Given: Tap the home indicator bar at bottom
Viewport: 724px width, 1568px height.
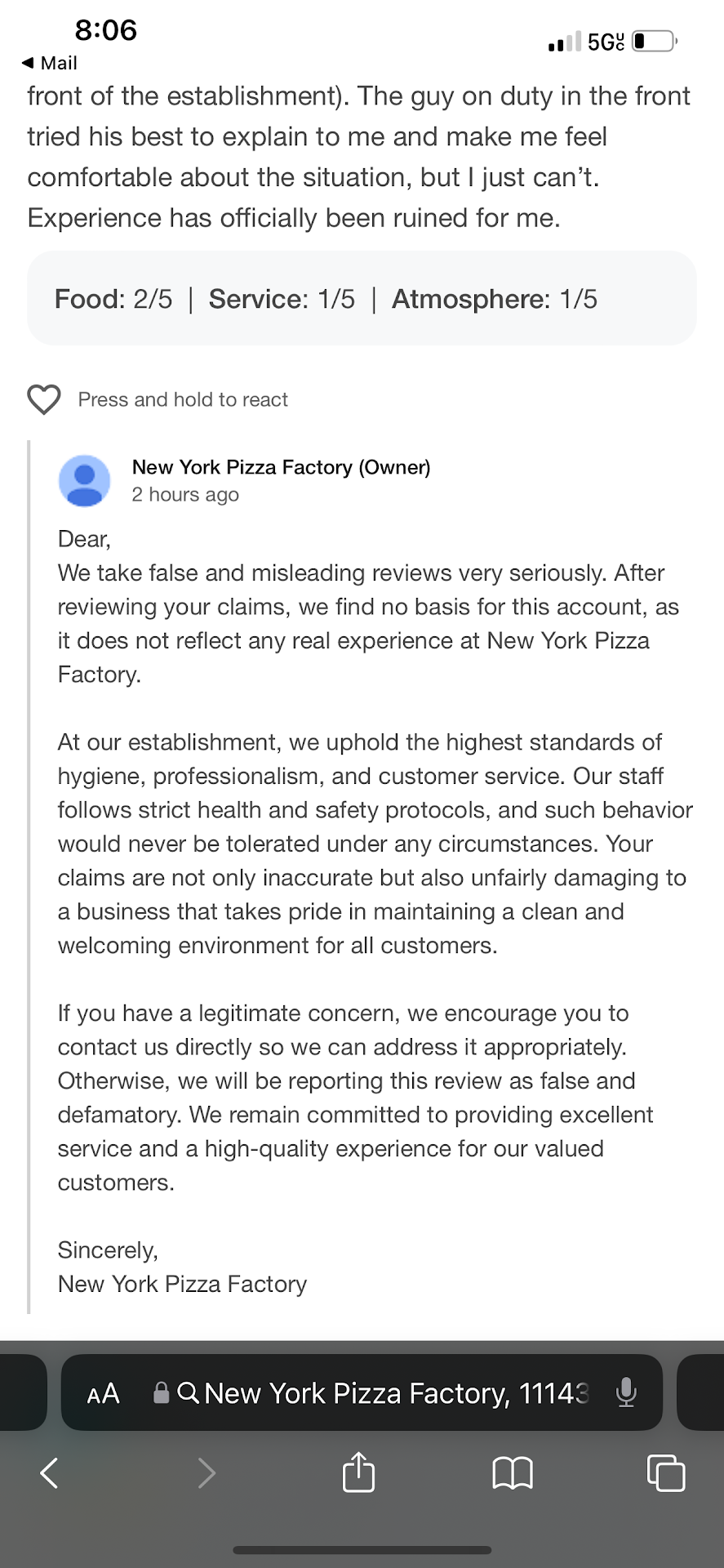Looking at the screenshot, I should pyautogui.click(x=362, y=1549).
